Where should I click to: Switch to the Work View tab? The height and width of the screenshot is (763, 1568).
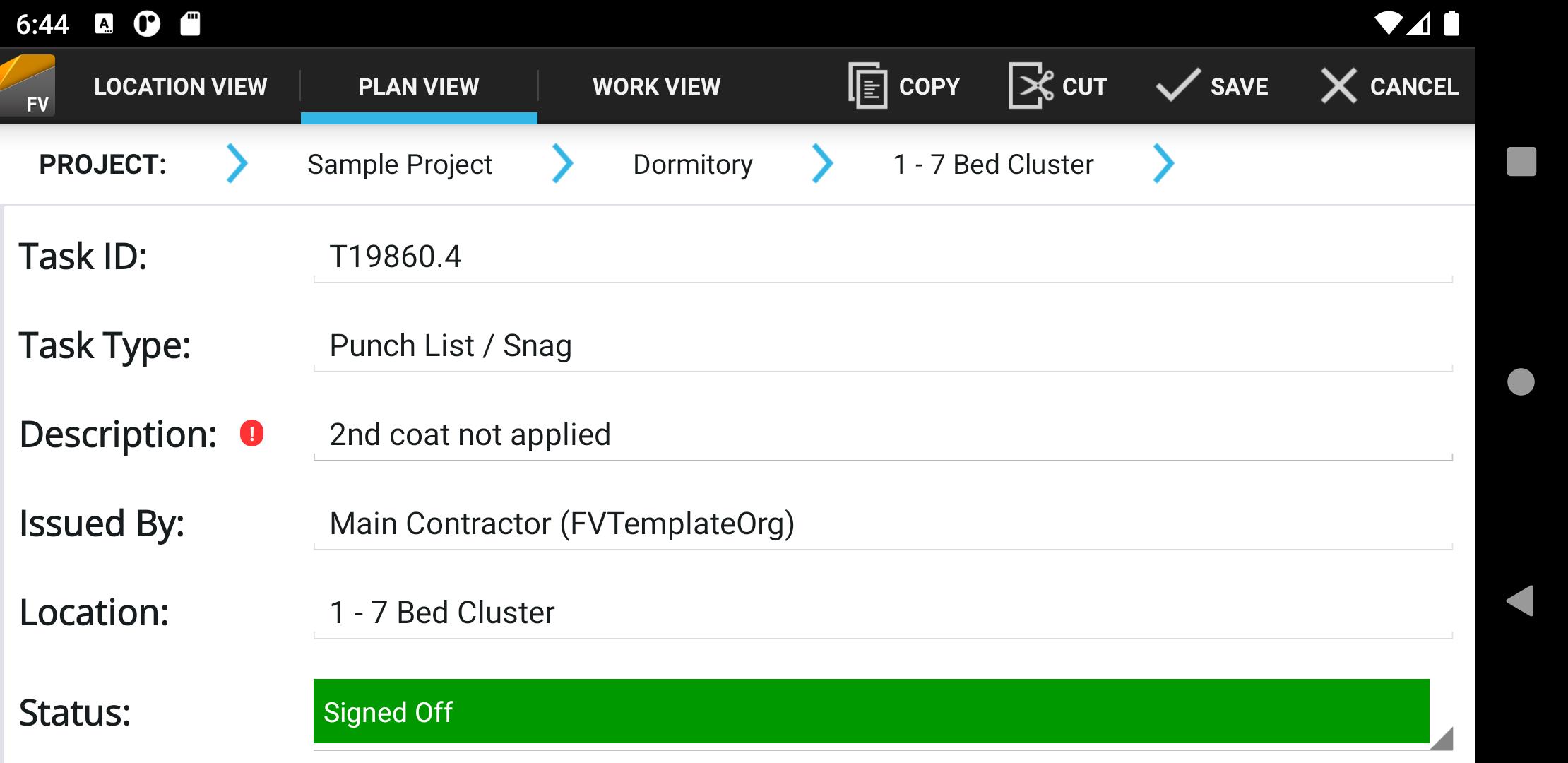[656, 86]
